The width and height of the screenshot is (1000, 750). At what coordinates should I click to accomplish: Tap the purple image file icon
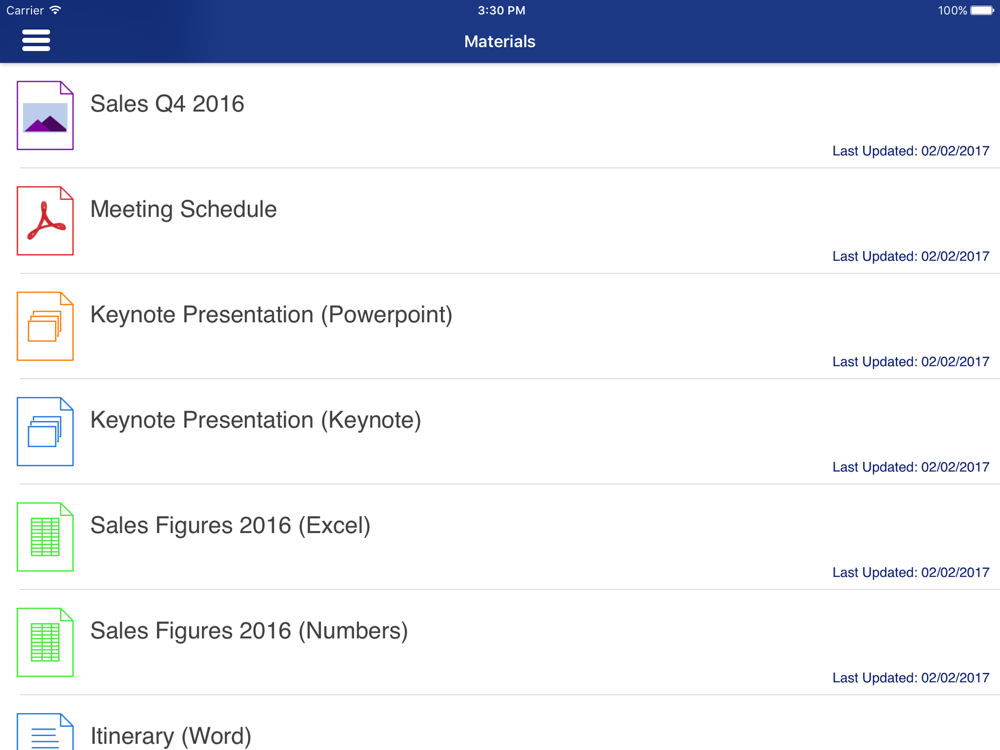point(45,115)
